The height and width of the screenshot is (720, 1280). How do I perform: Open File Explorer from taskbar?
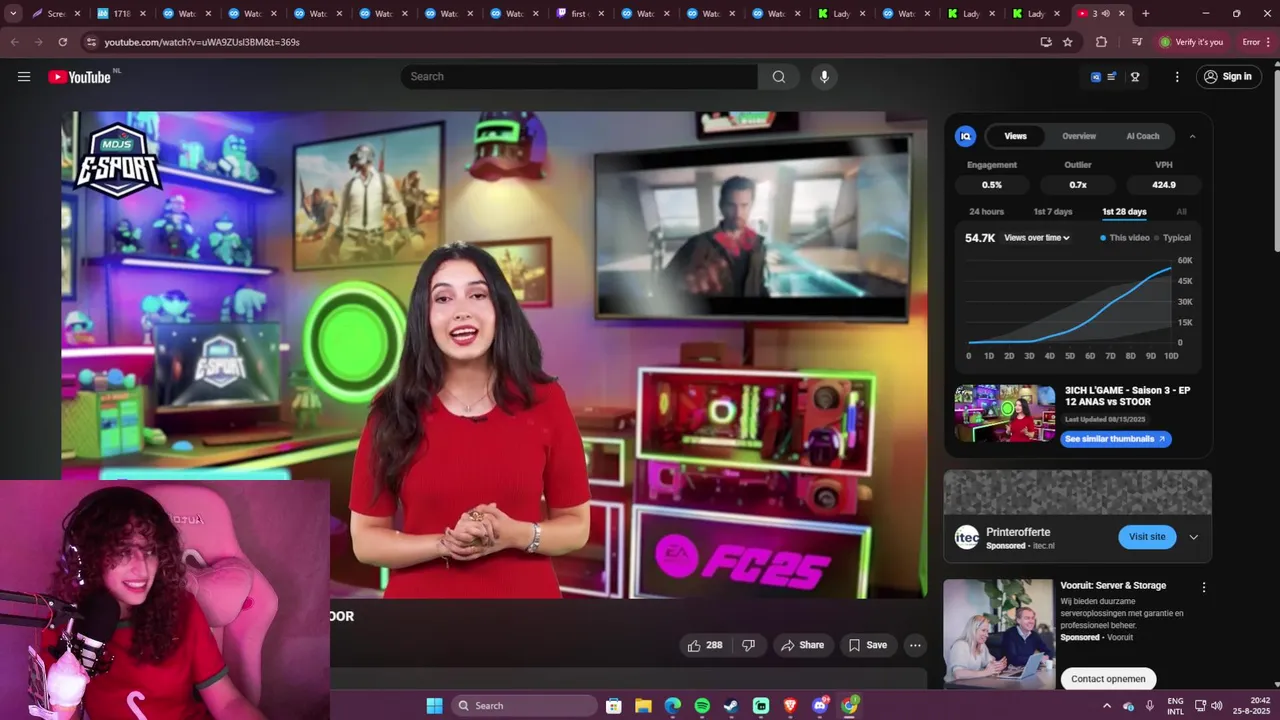643,706
